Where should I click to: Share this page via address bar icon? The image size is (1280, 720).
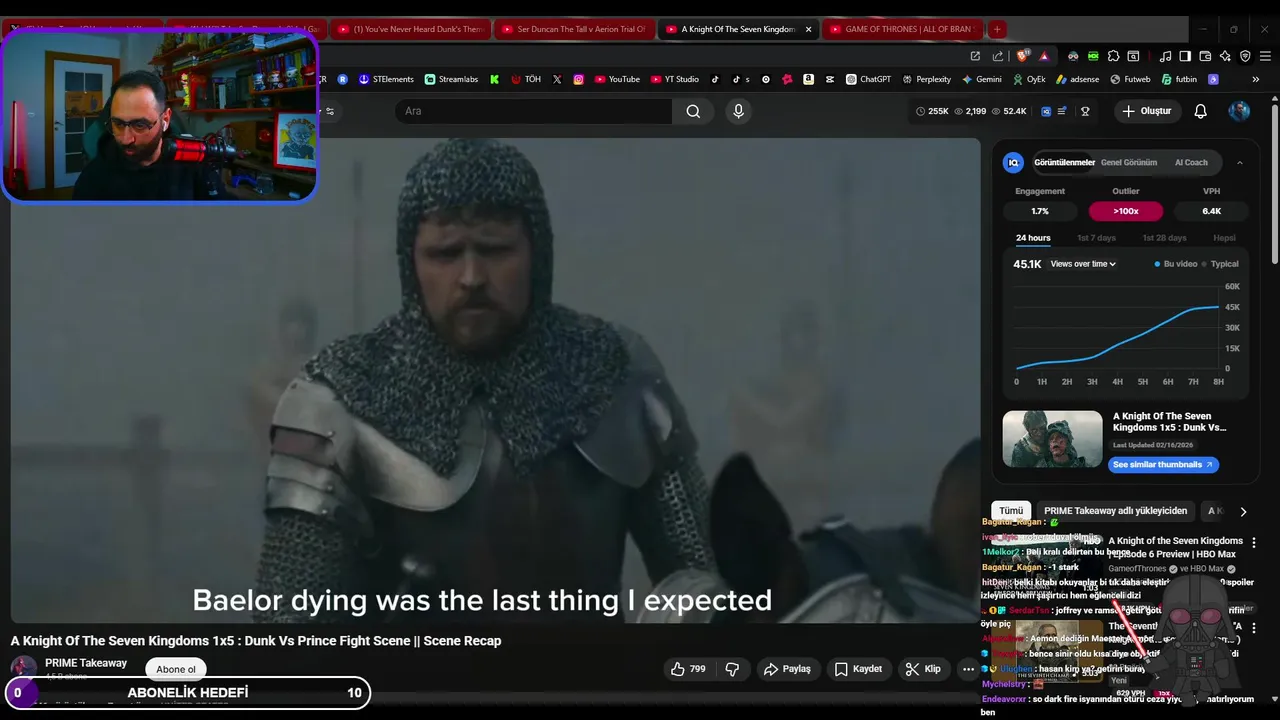997,56
